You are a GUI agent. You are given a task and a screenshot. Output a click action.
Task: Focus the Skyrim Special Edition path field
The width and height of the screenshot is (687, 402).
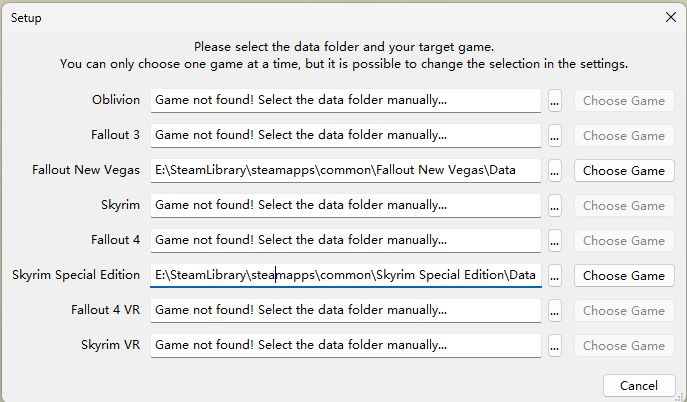(x=345, y=275)
